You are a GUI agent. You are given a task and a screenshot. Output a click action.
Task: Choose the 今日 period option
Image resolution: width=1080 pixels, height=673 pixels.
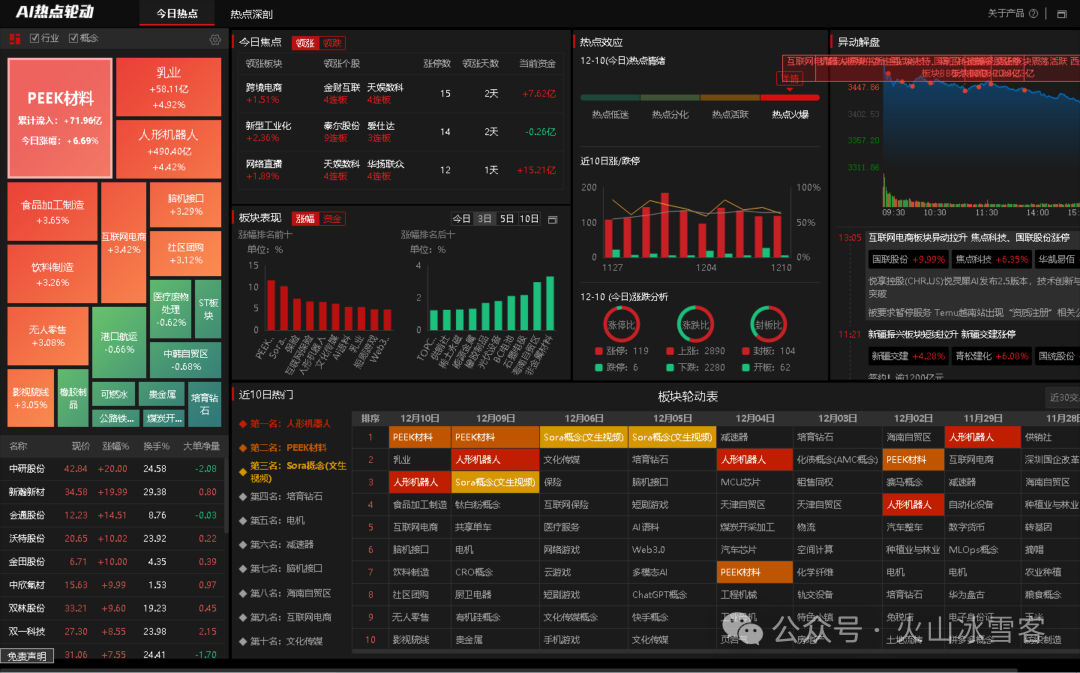coord(461,218)
